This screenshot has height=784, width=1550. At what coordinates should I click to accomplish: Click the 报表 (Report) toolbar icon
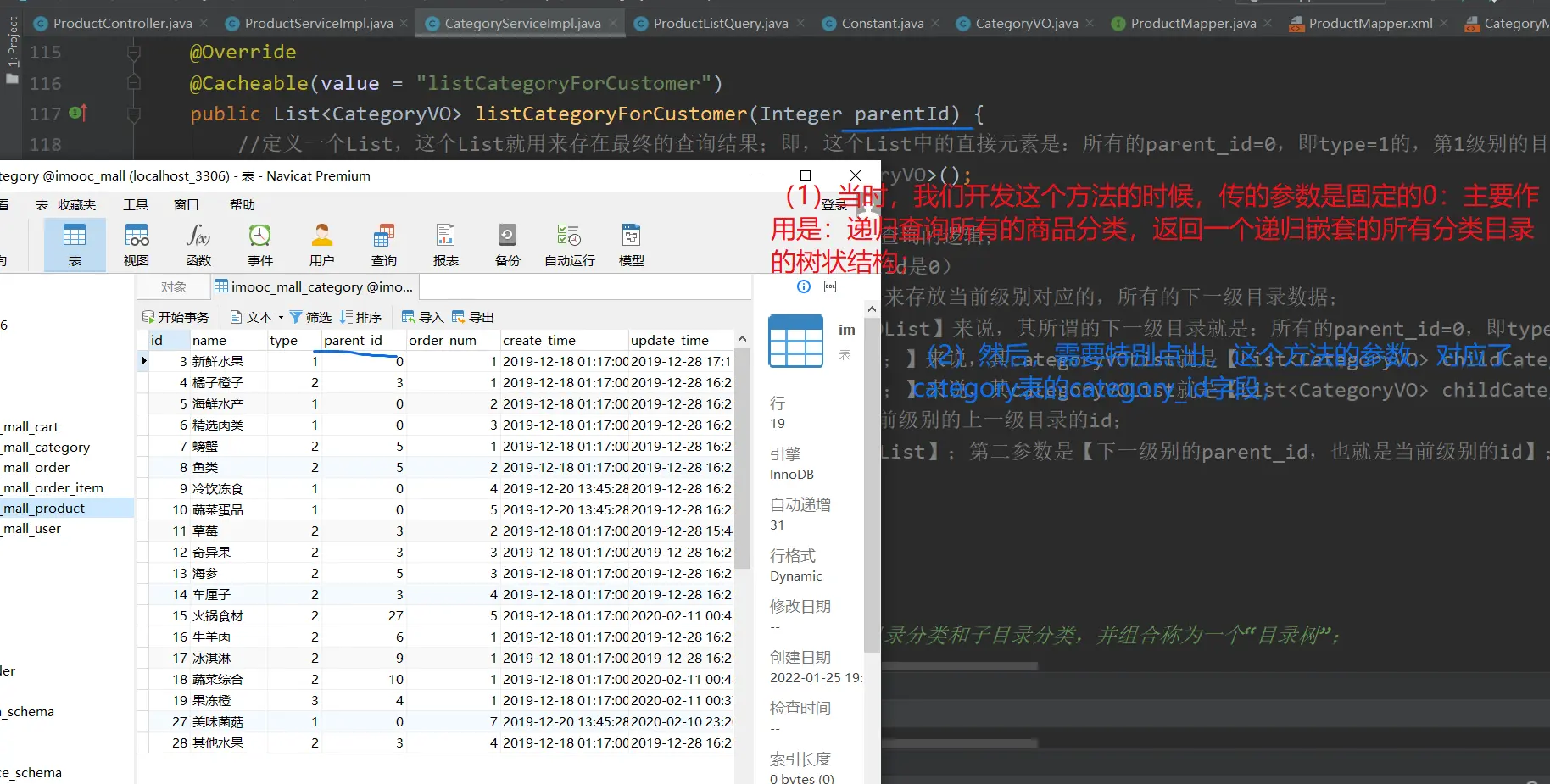click(446, 243)
